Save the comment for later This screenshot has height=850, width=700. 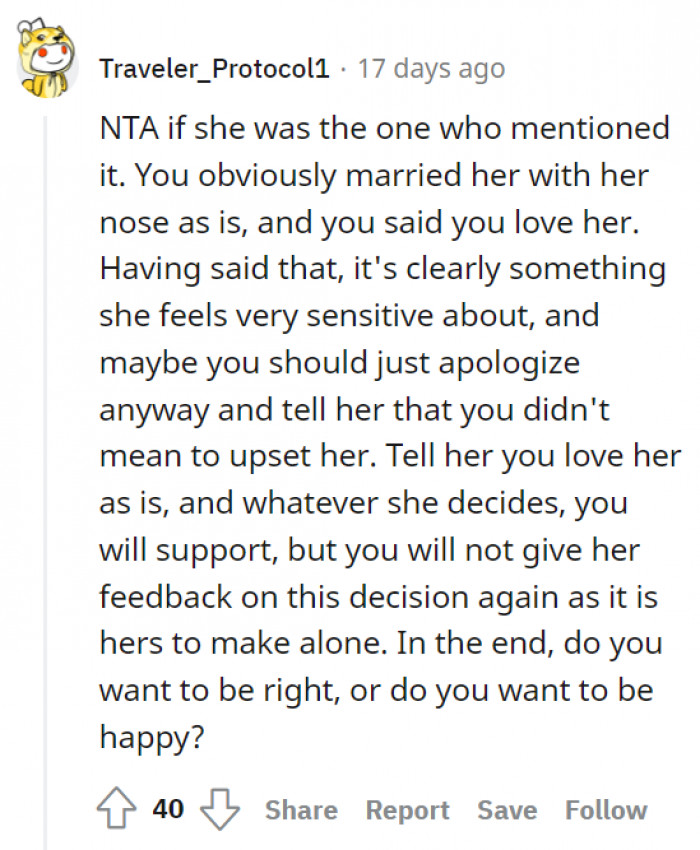click(506, 810)
